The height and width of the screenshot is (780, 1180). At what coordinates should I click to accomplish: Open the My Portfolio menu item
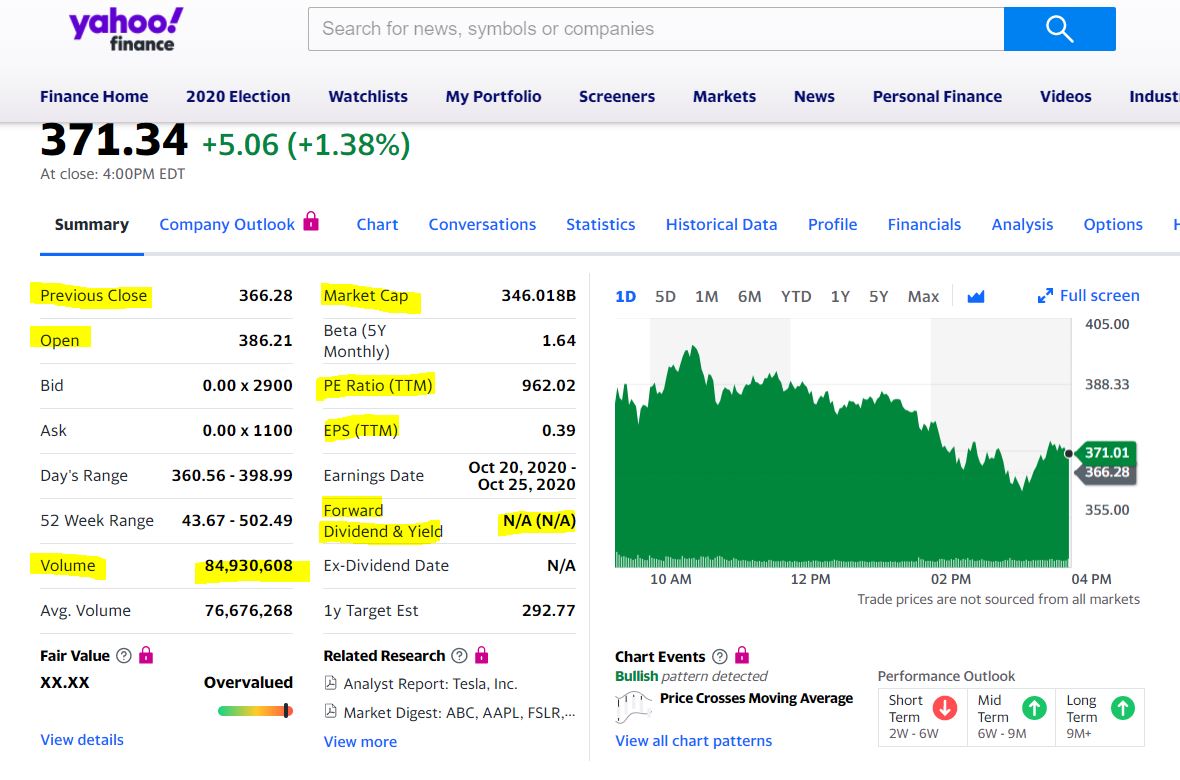coord(493,96)
